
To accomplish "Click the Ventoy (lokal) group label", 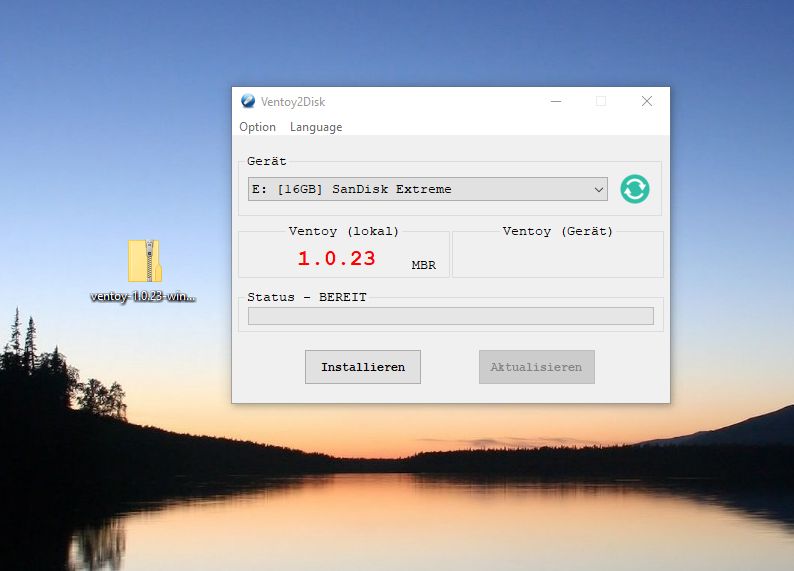I will pyautogui.click(x=344, y=231).
